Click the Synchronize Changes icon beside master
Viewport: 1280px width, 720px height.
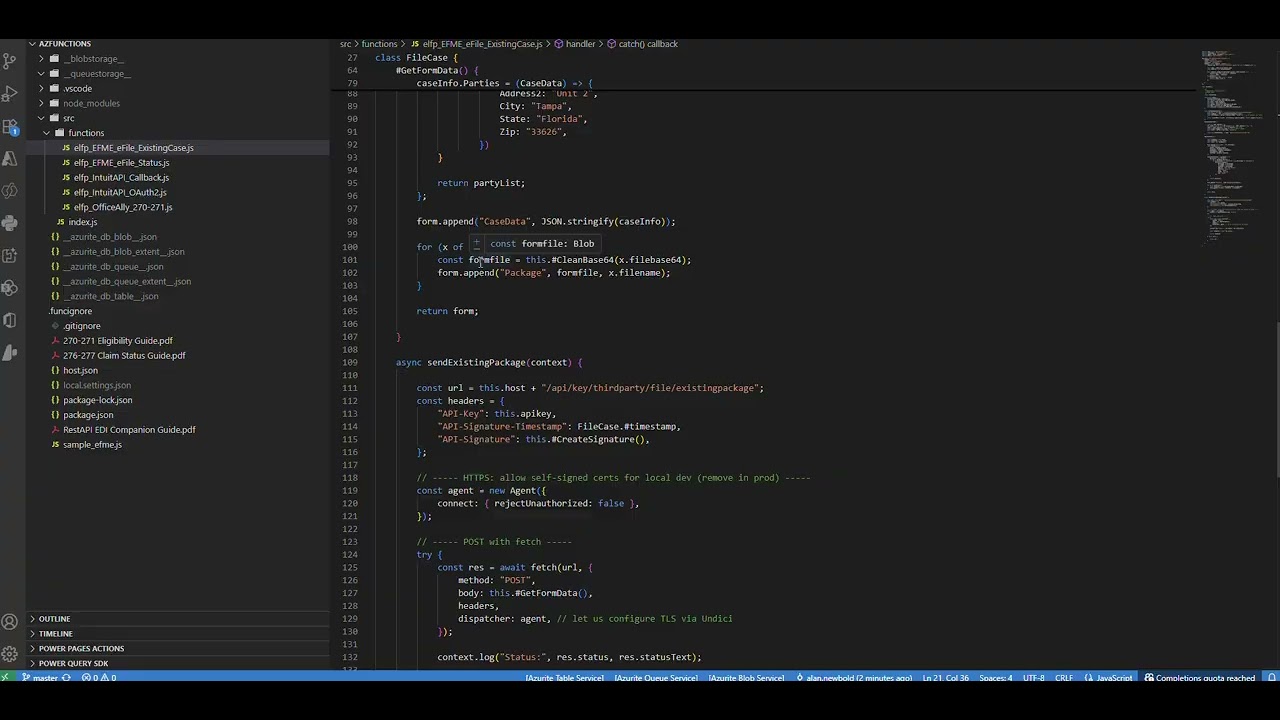[66, 678]
